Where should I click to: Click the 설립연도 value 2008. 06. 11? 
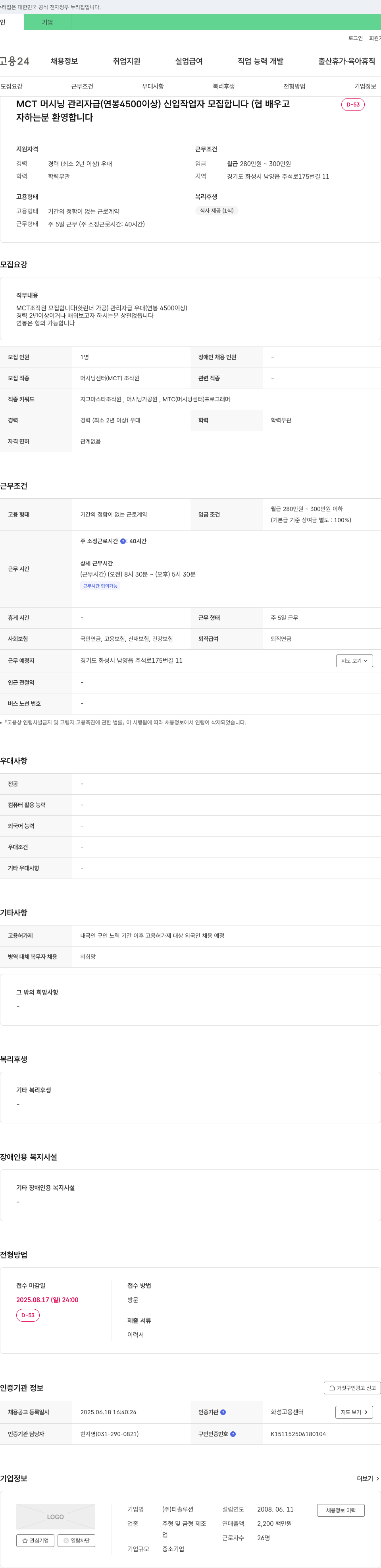pos(275,1509)
